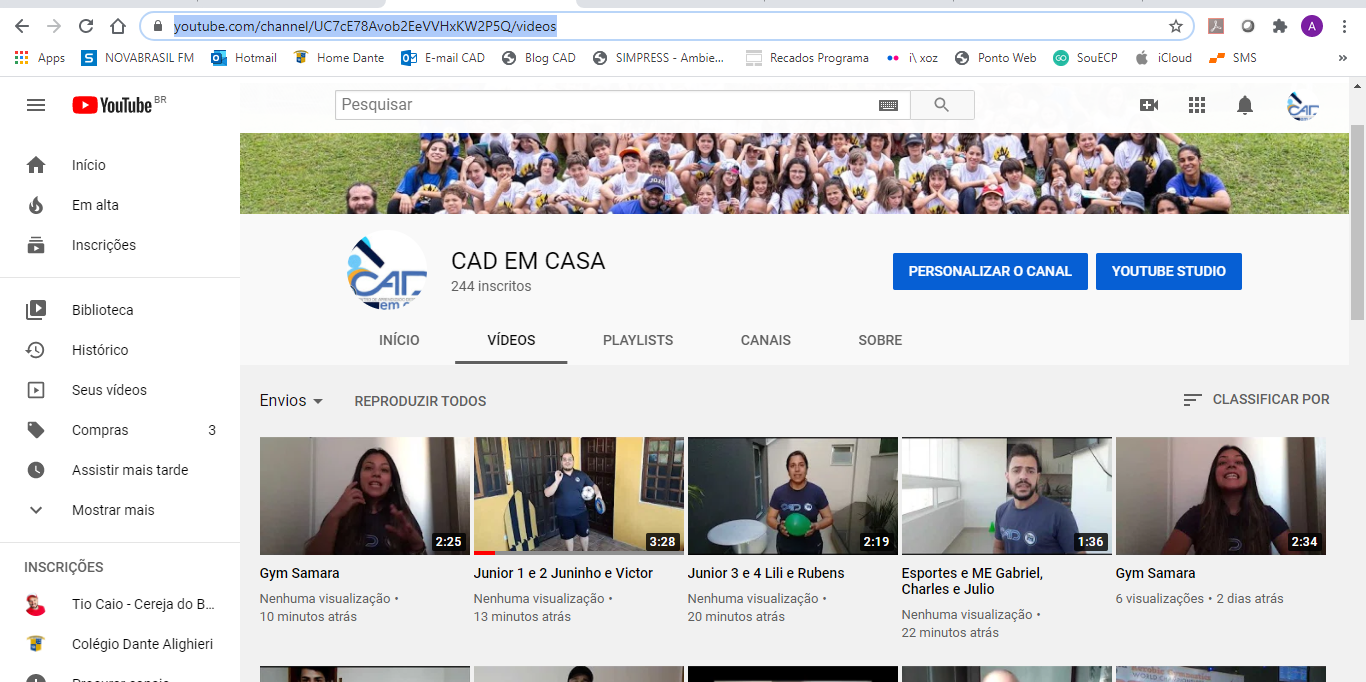The width and height of the screenshot is (1366, 682).
Task: Open the on-screen keyboard in search box
Action: point(888,105)
